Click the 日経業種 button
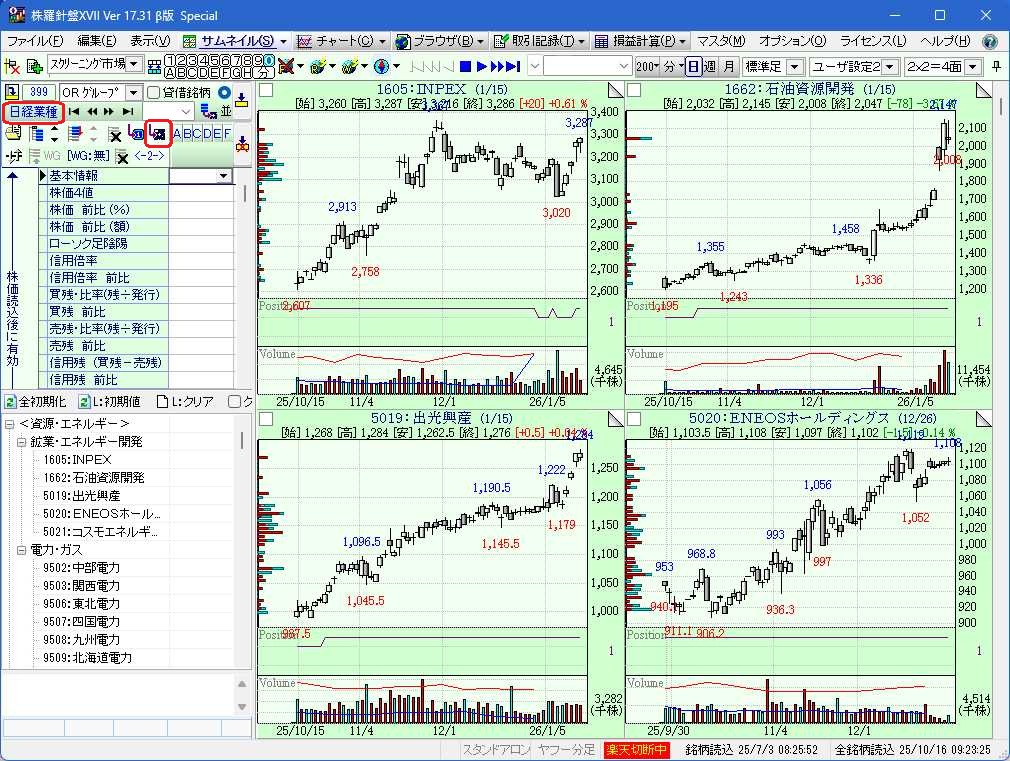 coord(34,111)
